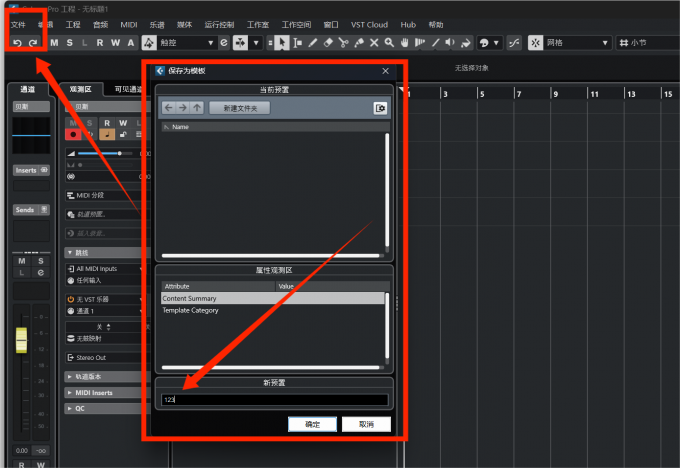680x468 pixels.
Task: Select the Play speaker tool
Action: (450, 43)
